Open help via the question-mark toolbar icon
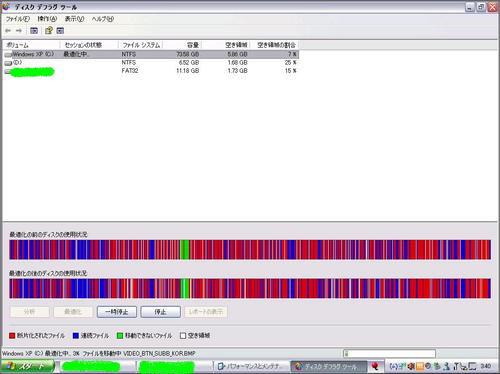This screenshot has width=500, height=374. click(x=49, y=31)
